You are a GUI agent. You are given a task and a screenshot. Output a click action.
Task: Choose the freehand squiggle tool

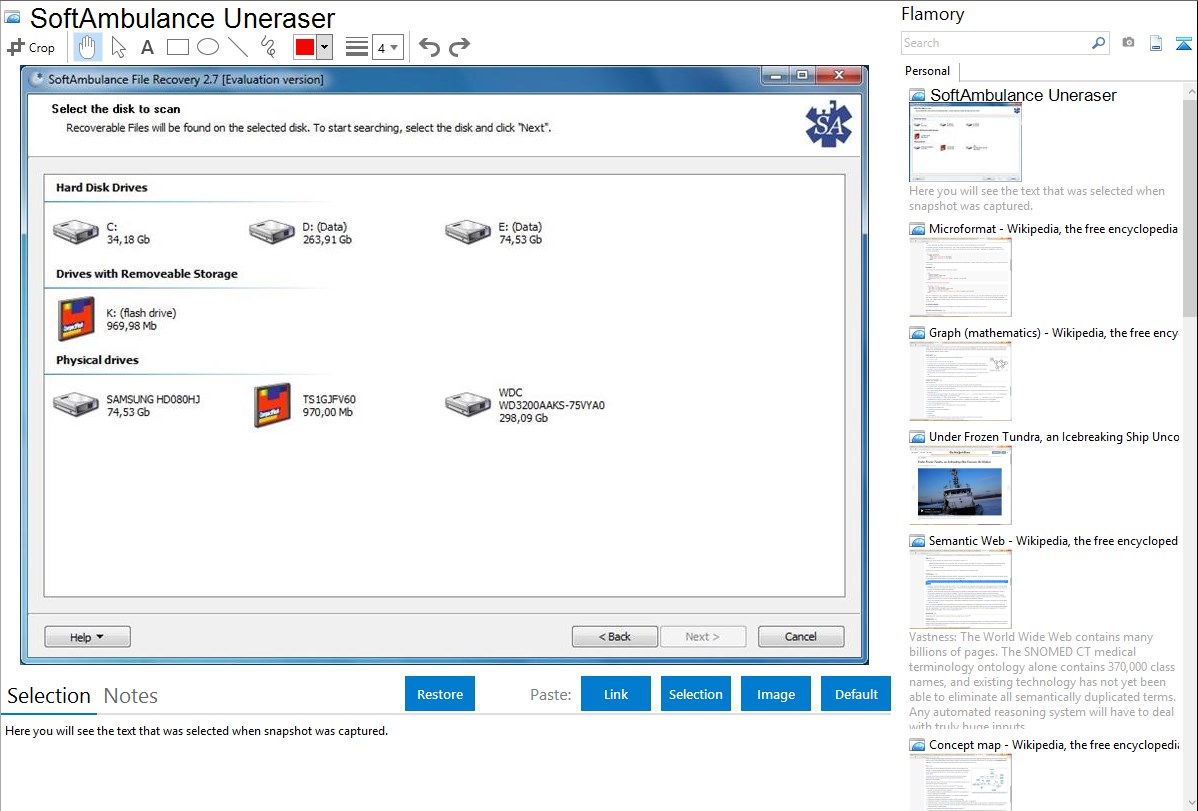click(x=268, y=47)
